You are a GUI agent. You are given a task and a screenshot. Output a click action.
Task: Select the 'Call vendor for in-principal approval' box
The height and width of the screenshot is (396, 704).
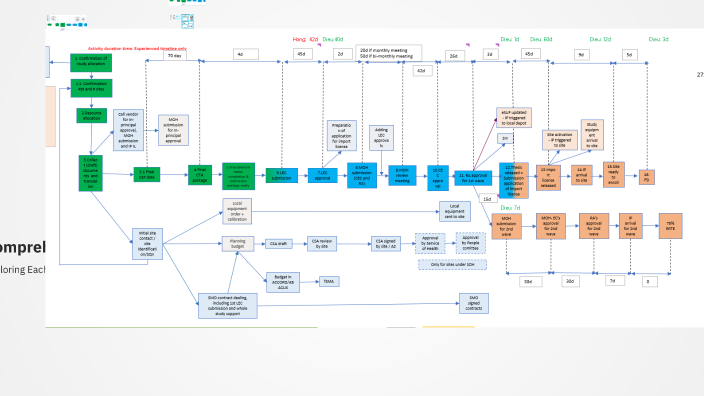128,130
